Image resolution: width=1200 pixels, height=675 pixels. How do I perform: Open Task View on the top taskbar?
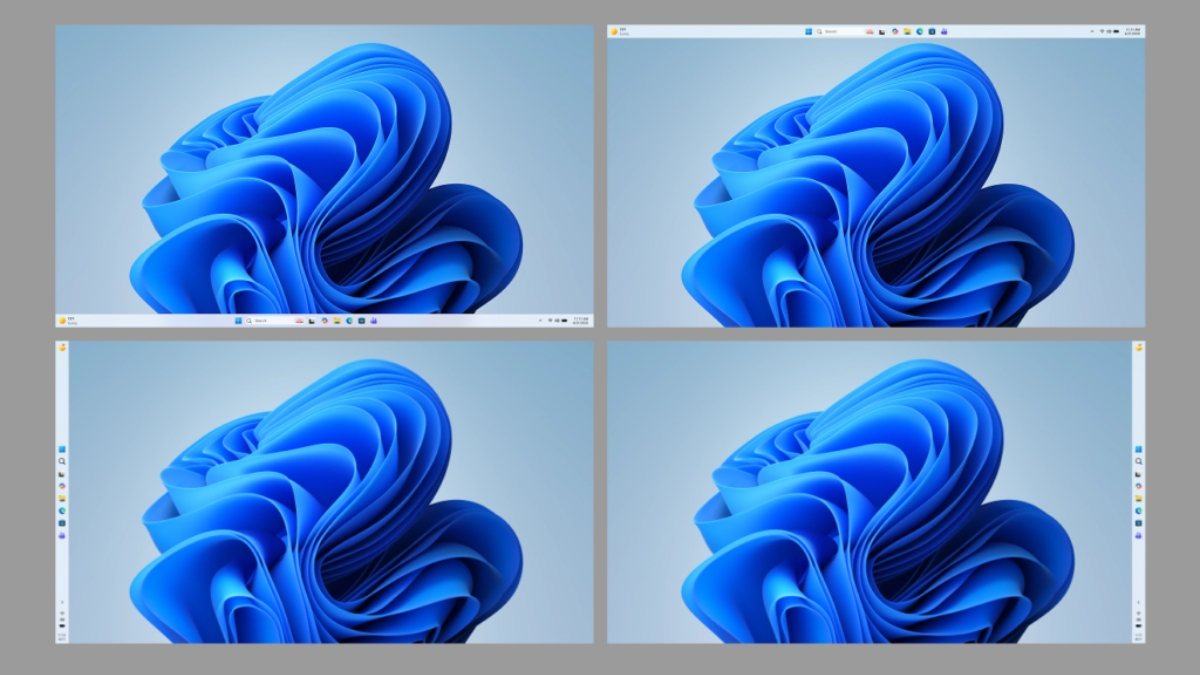tap(882, 31)
